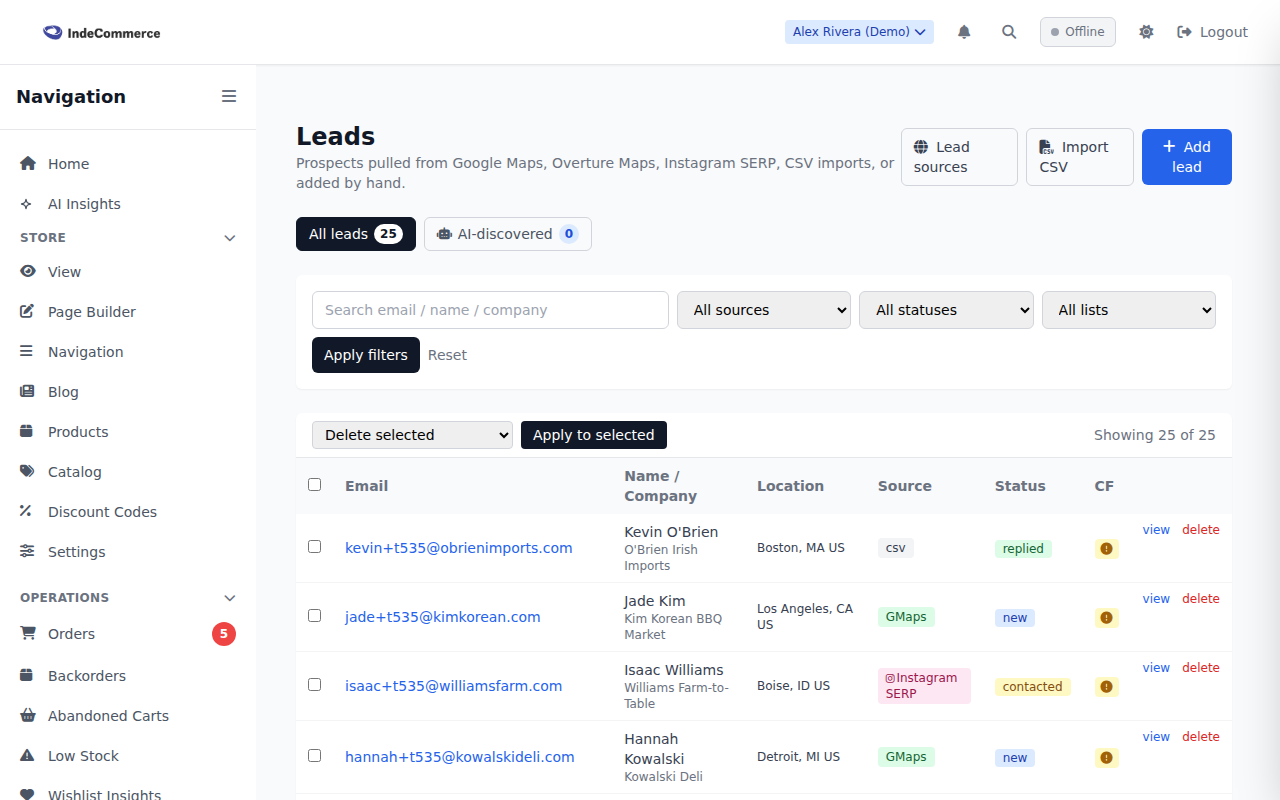Image resolution: width=1280 pixels, height=800 pixels.
Task: Click the Products box icon
Action: tap(27, 431)
